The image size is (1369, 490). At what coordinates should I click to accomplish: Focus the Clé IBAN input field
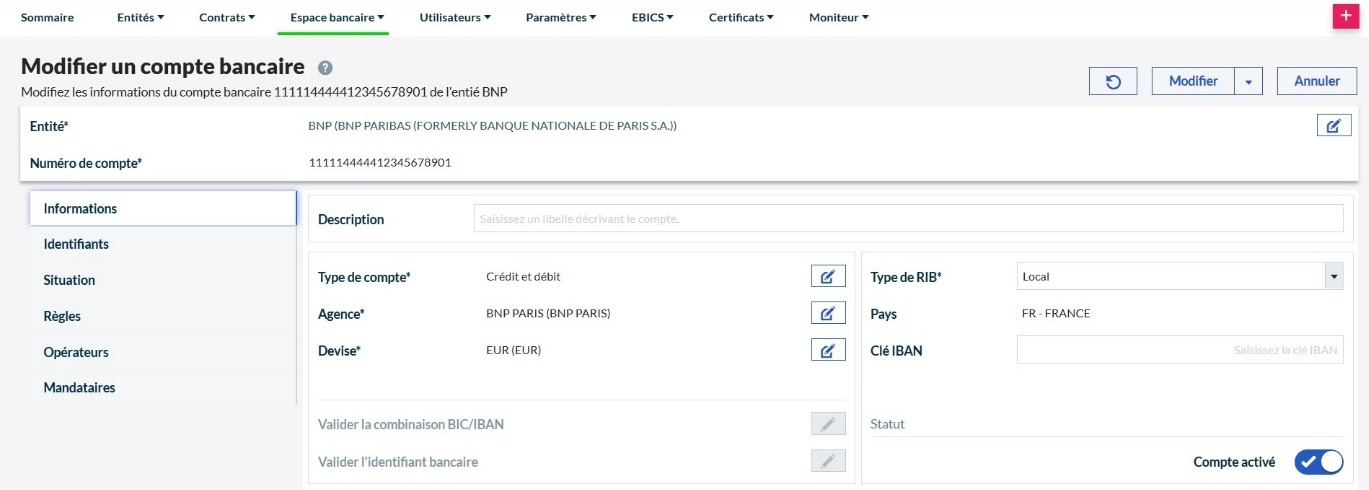1179,350
